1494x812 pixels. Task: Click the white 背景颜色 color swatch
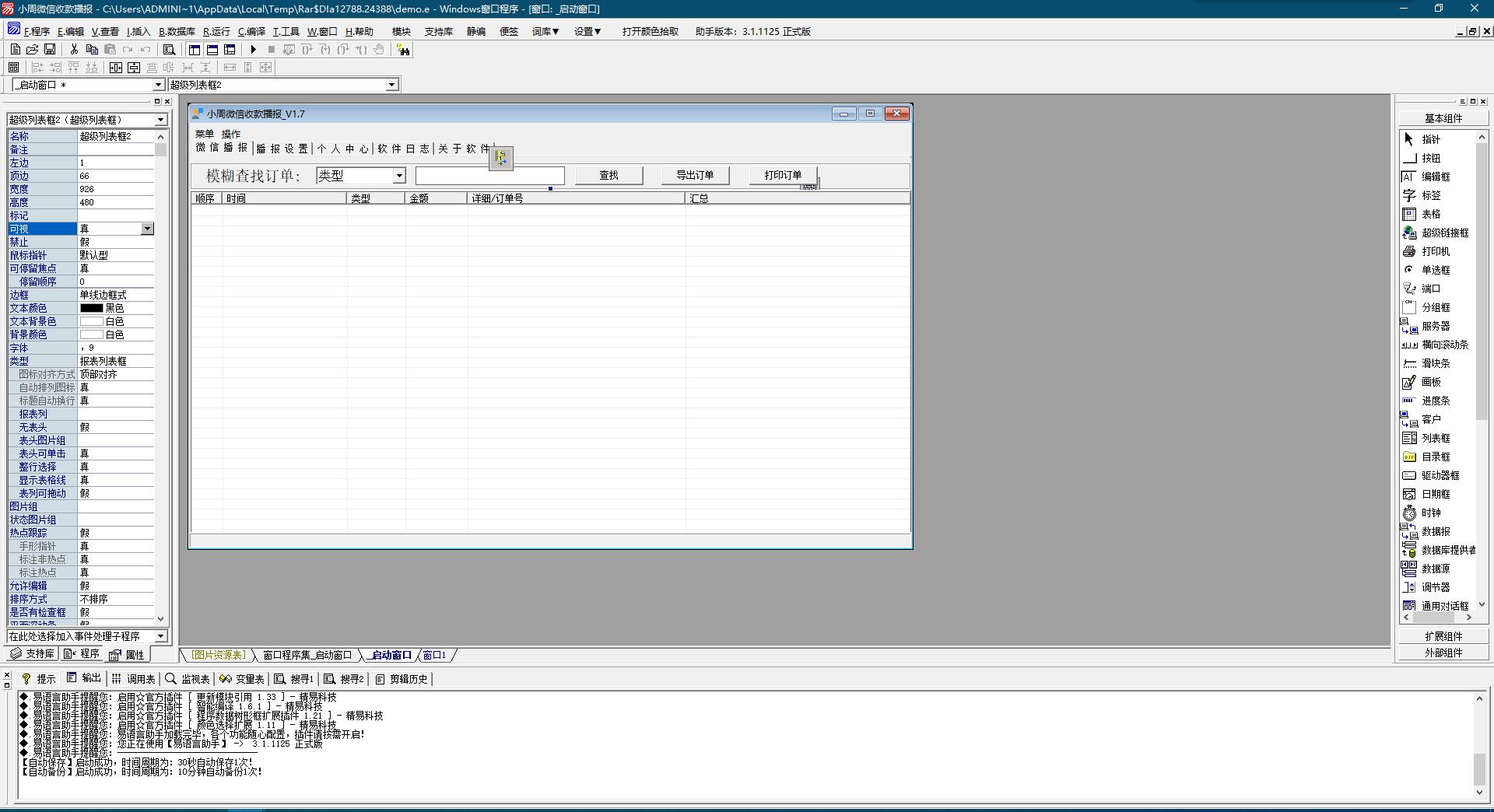point(91,334)
